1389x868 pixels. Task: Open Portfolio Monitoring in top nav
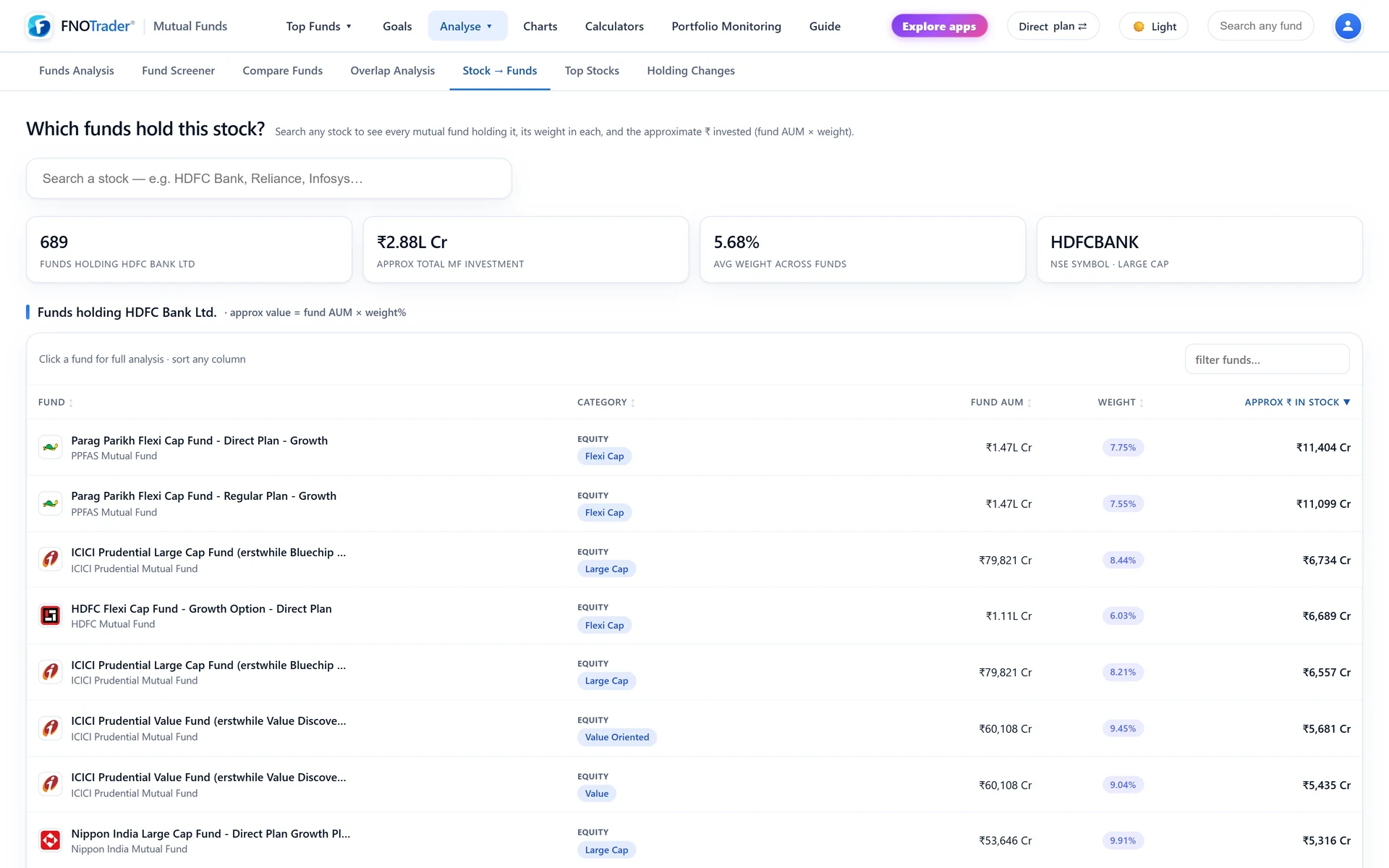click(726, 26)
